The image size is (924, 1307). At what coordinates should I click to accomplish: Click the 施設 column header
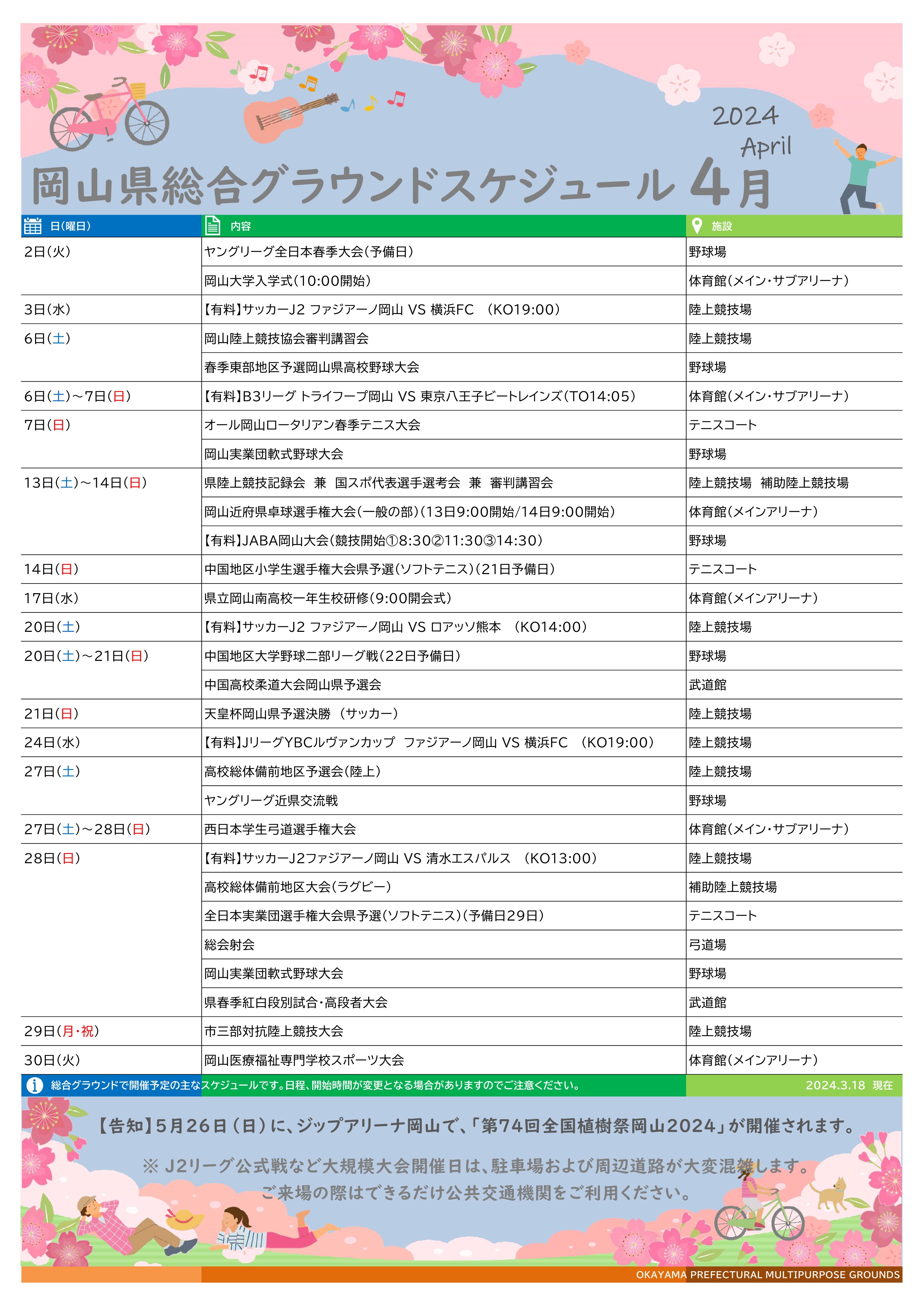pyautogui.click(x=722, y=226)
